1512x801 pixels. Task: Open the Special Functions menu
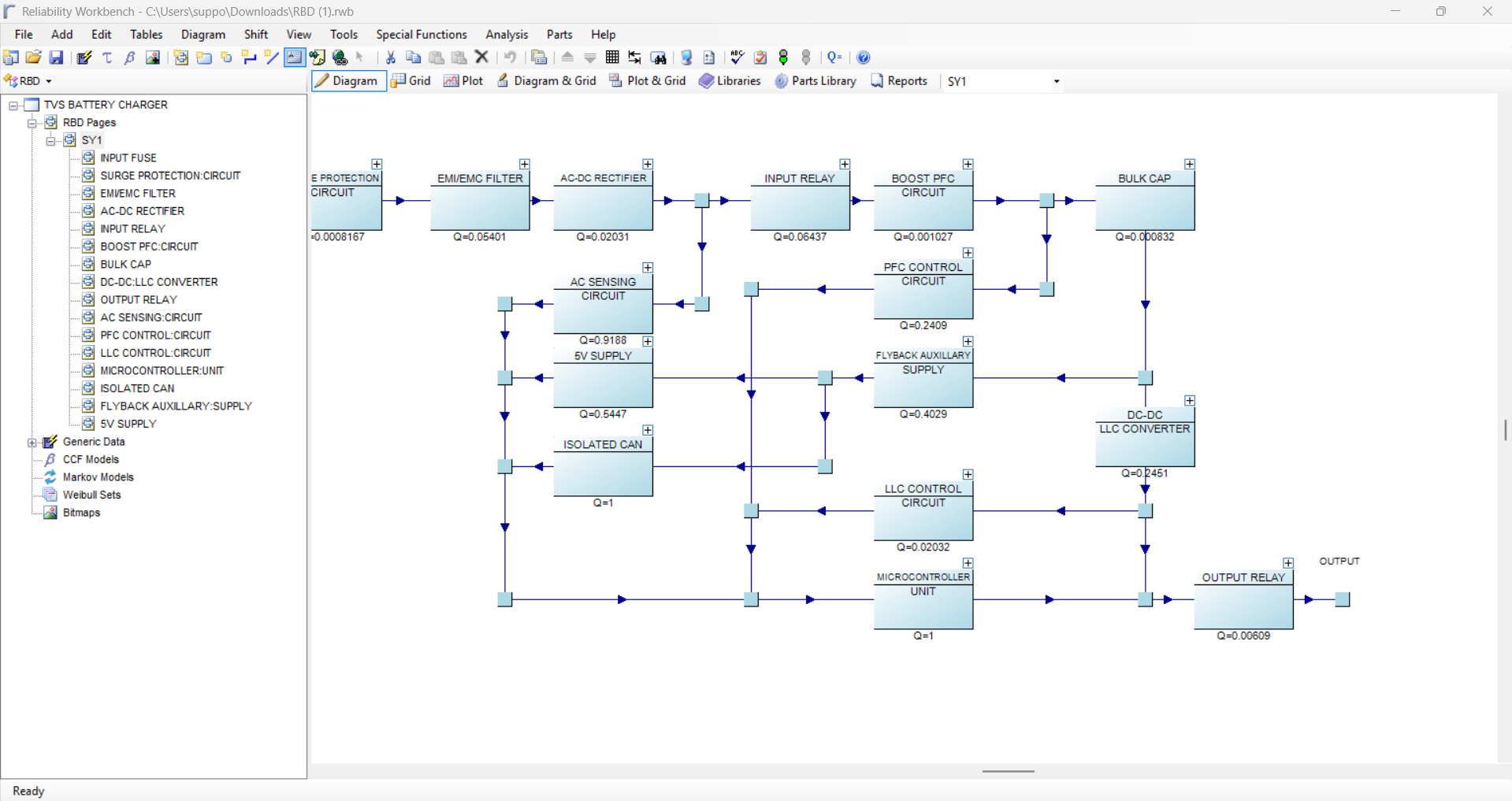click(x=422, y=35)
